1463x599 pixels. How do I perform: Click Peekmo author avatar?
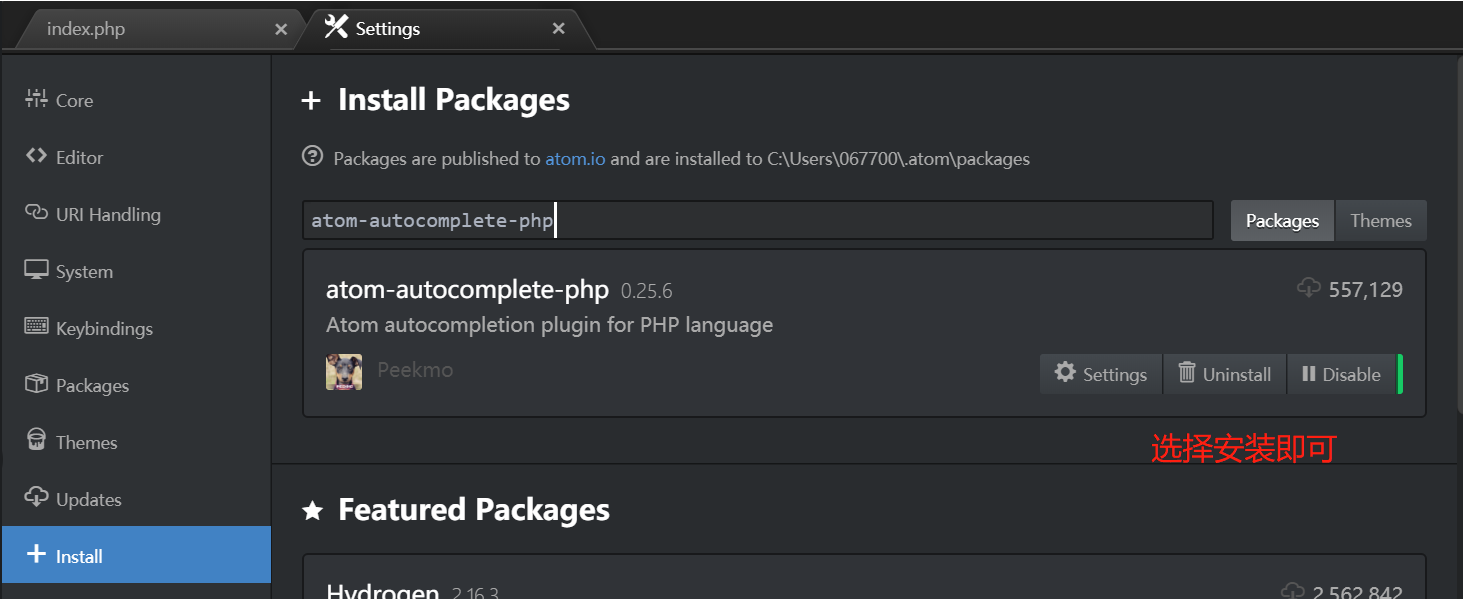coord(344,371)
